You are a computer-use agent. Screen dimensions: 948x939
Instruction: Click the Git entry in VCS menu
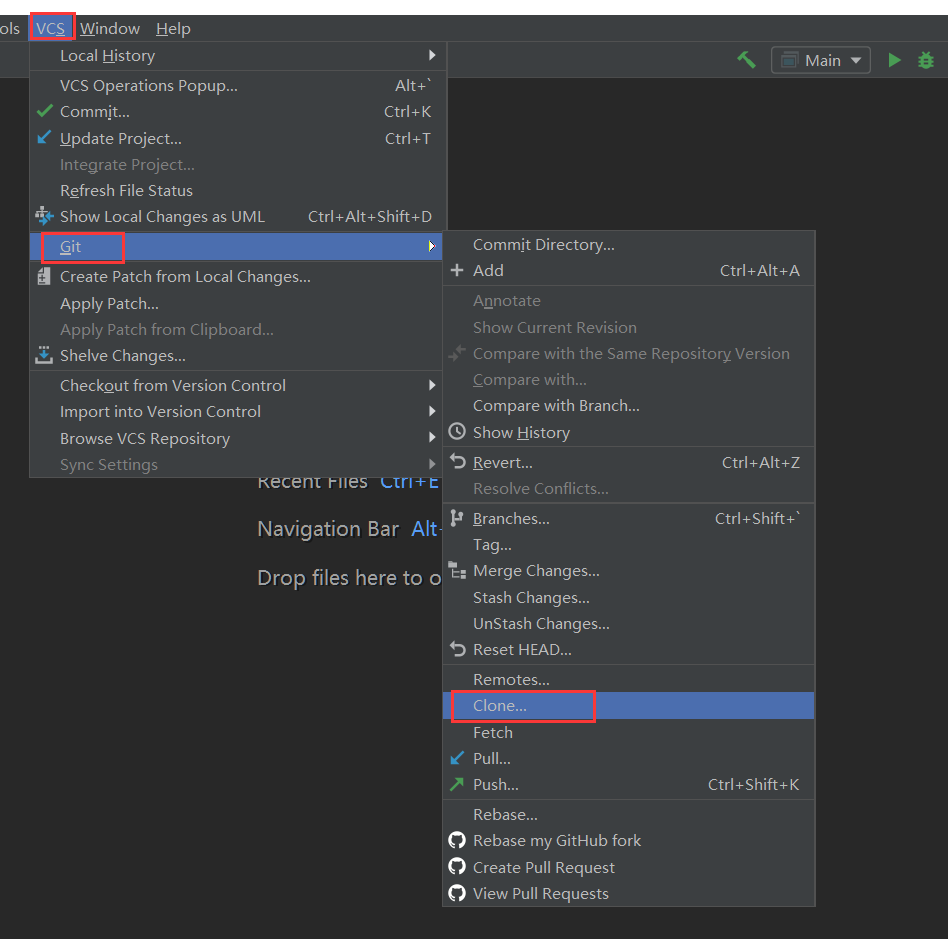235,246
